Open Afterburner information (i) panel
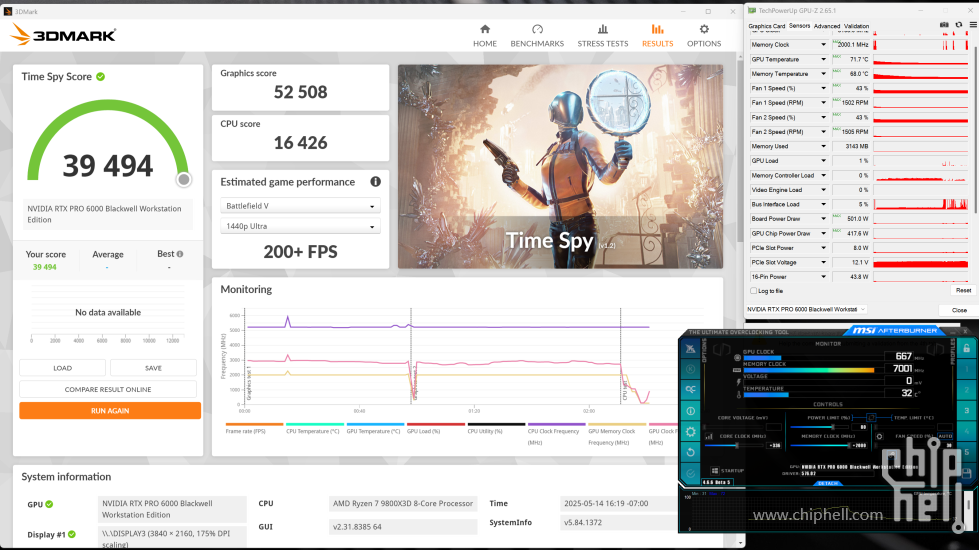The image size is (979, 550). click(690, 411)
